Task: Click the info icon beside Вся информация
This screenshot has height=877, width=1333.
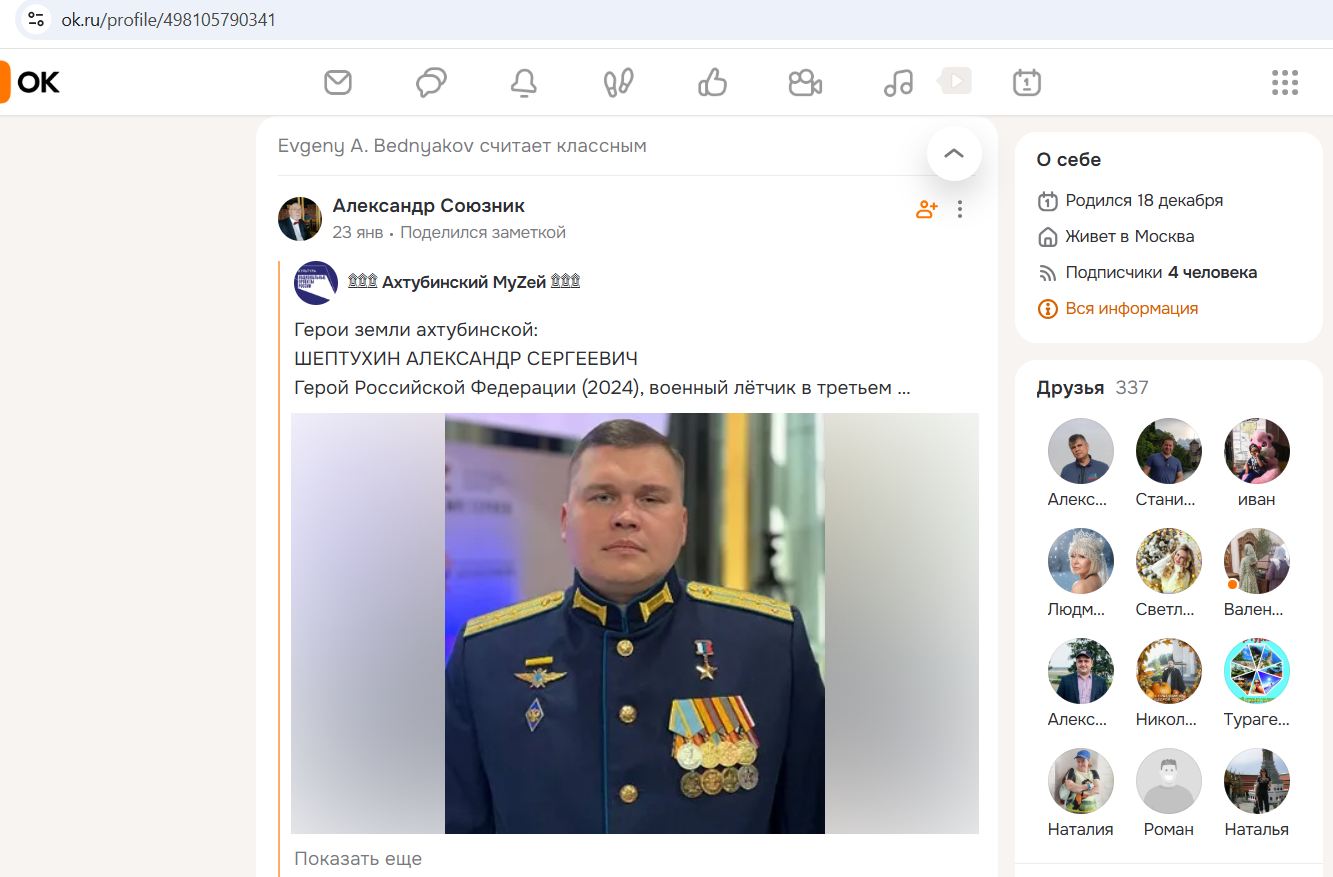Action: point(1047,309)
